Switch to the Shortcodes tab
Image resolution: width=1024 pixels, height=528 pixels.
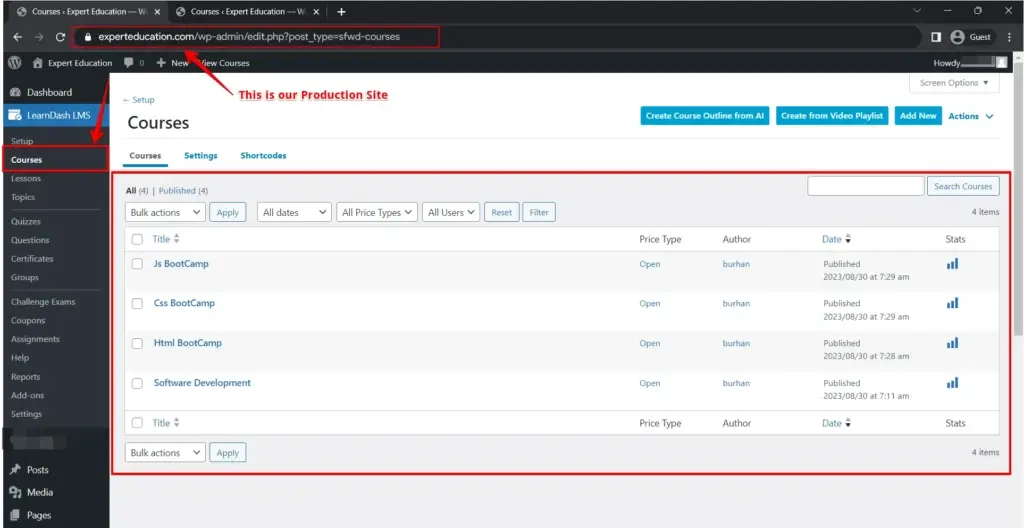(x=263, y=156)
